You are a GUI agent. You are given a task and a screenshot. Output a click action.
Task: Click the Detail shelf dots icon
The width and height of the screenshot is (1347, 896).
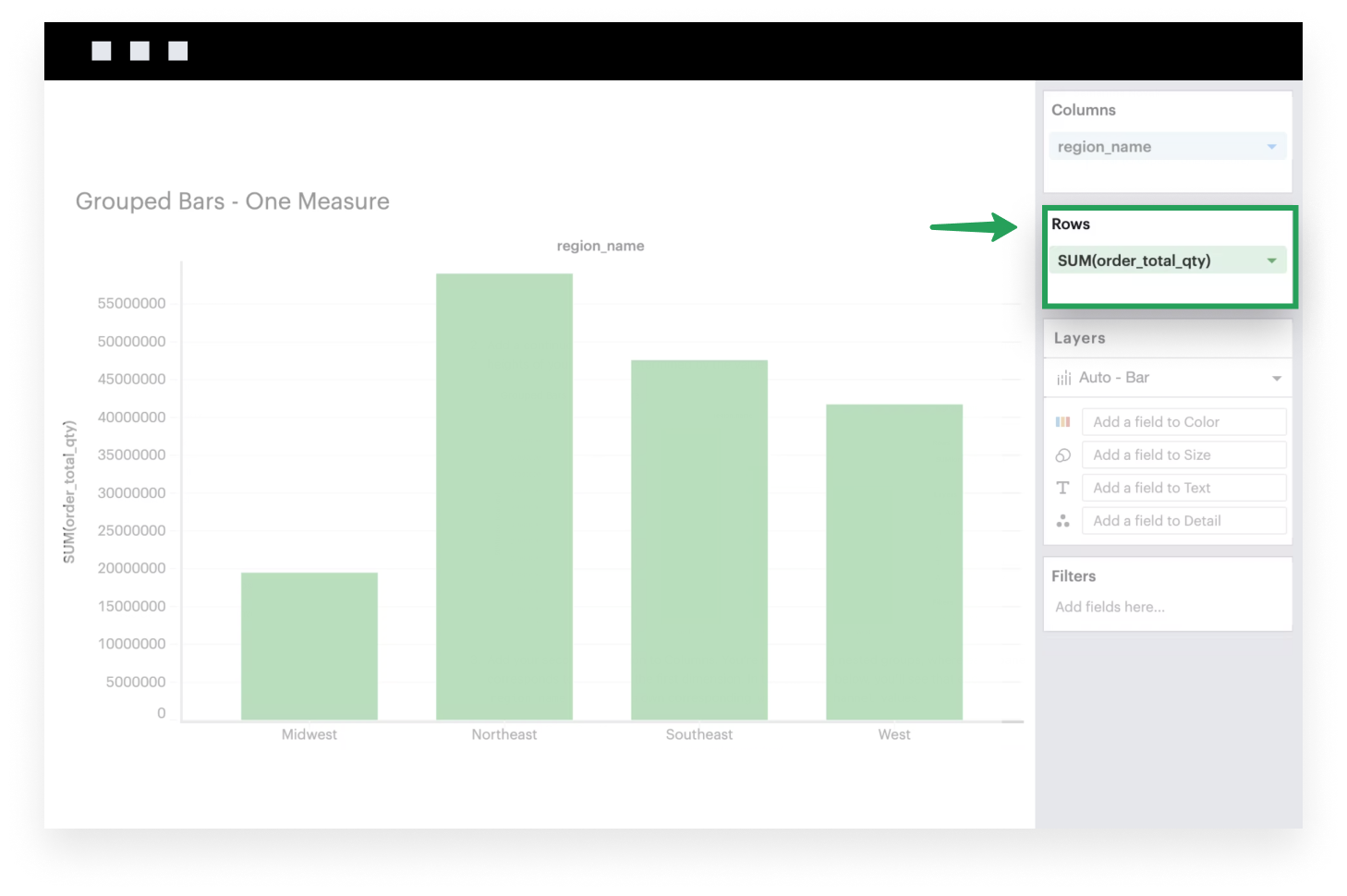(1062, 520)
